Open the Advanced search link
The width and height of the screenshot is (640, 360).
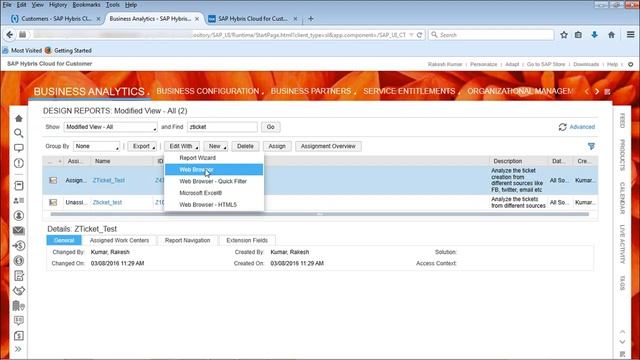(x=582, y=127)
